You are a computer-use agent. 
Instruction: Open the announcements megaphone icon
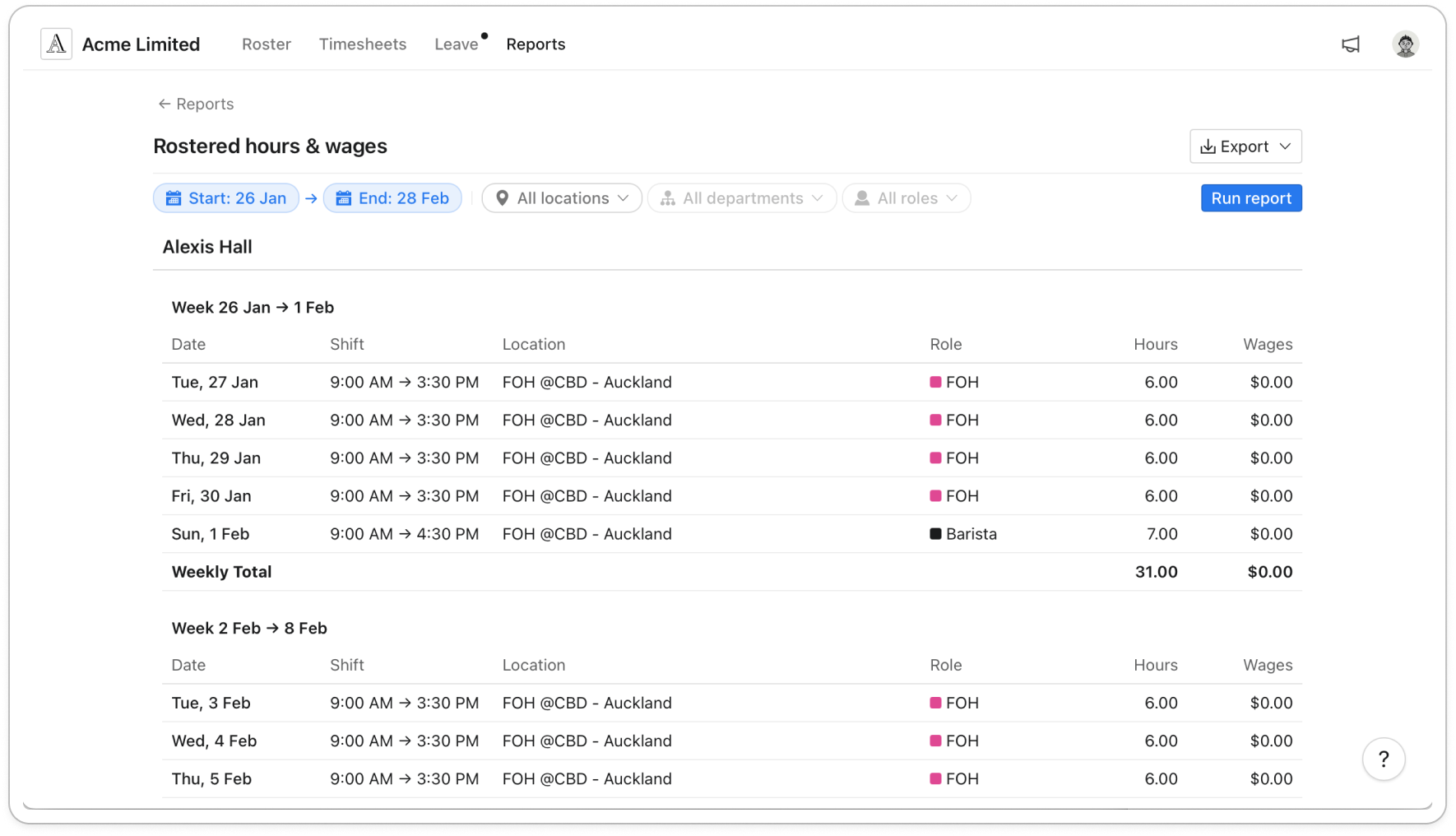coord(1351,44)
